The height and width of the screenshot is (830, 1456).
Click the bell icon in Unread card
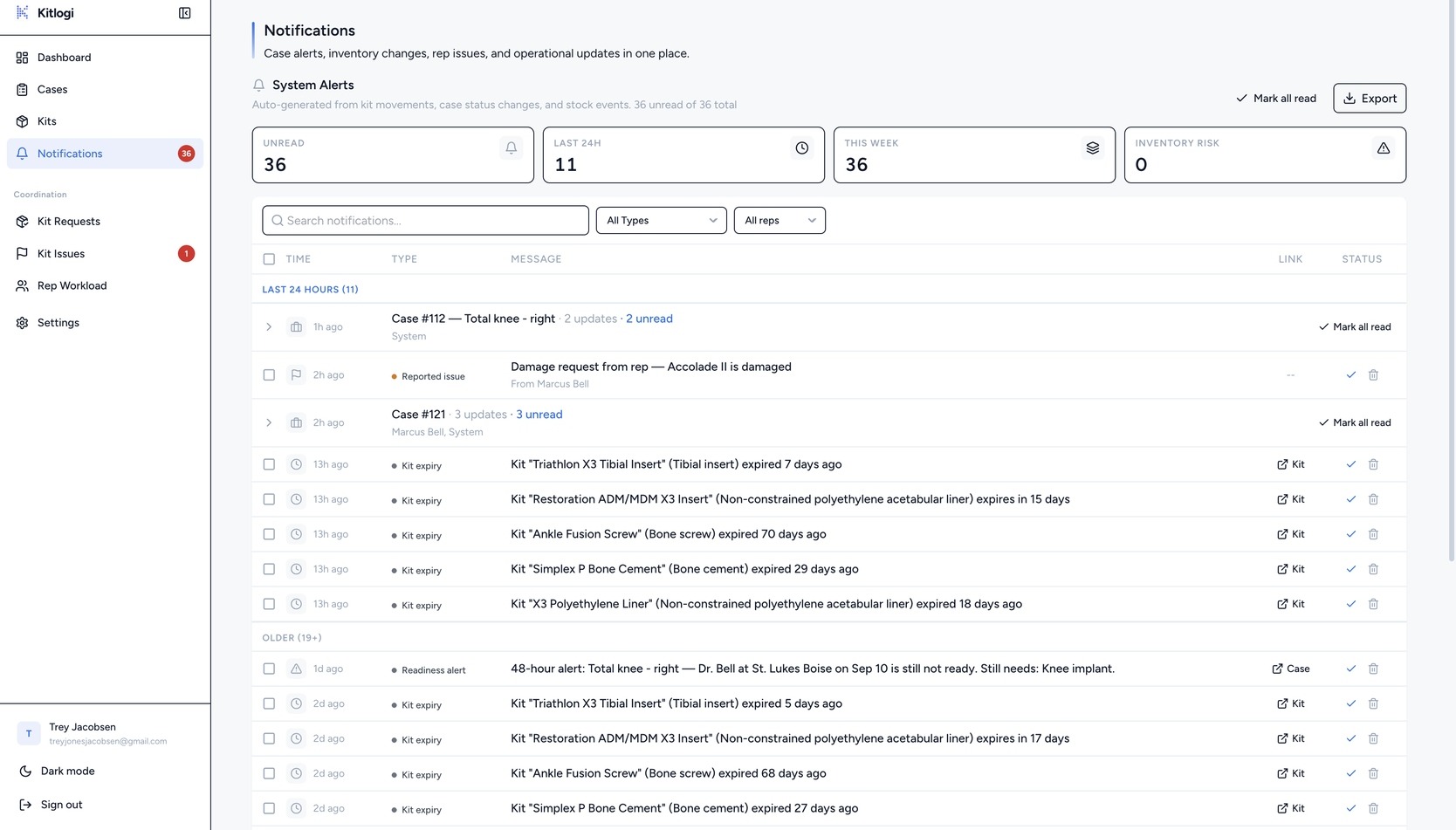pos(512,148)
